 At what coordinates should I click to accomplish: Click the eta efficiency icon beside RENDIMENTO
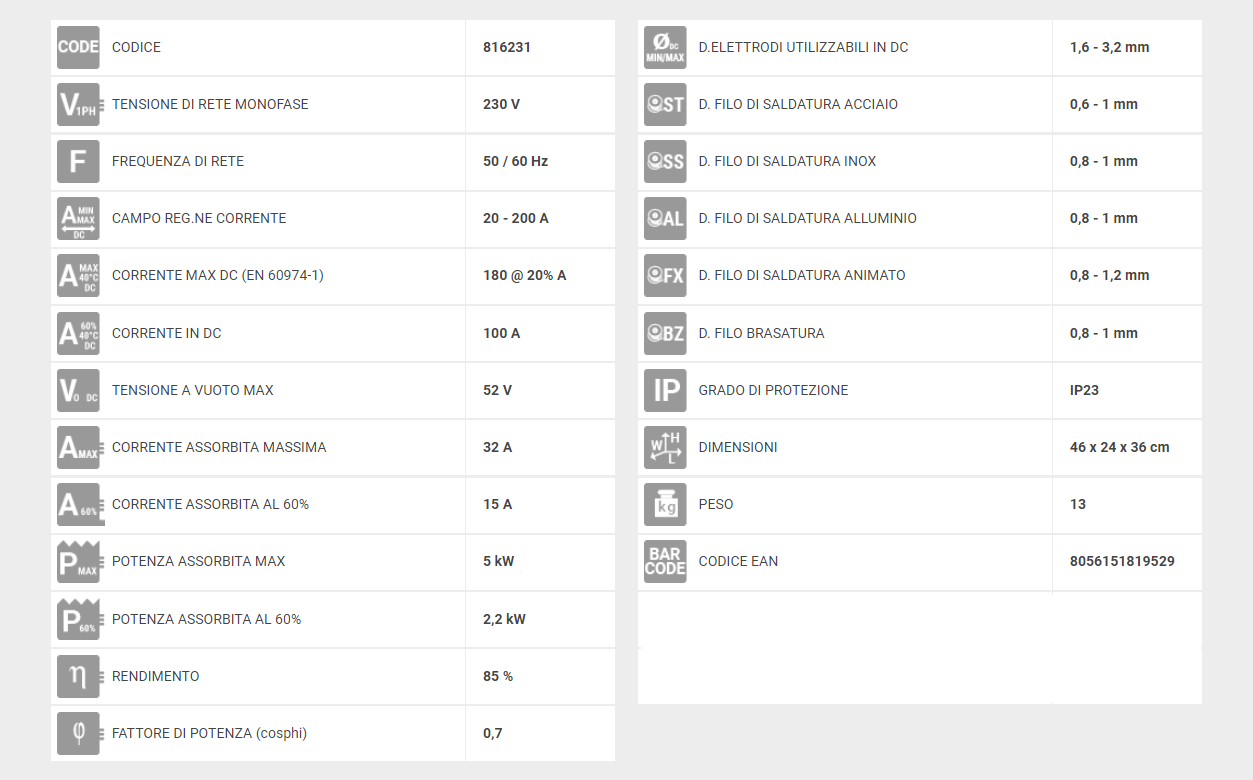pyautogui.click(x=78, y=676)
